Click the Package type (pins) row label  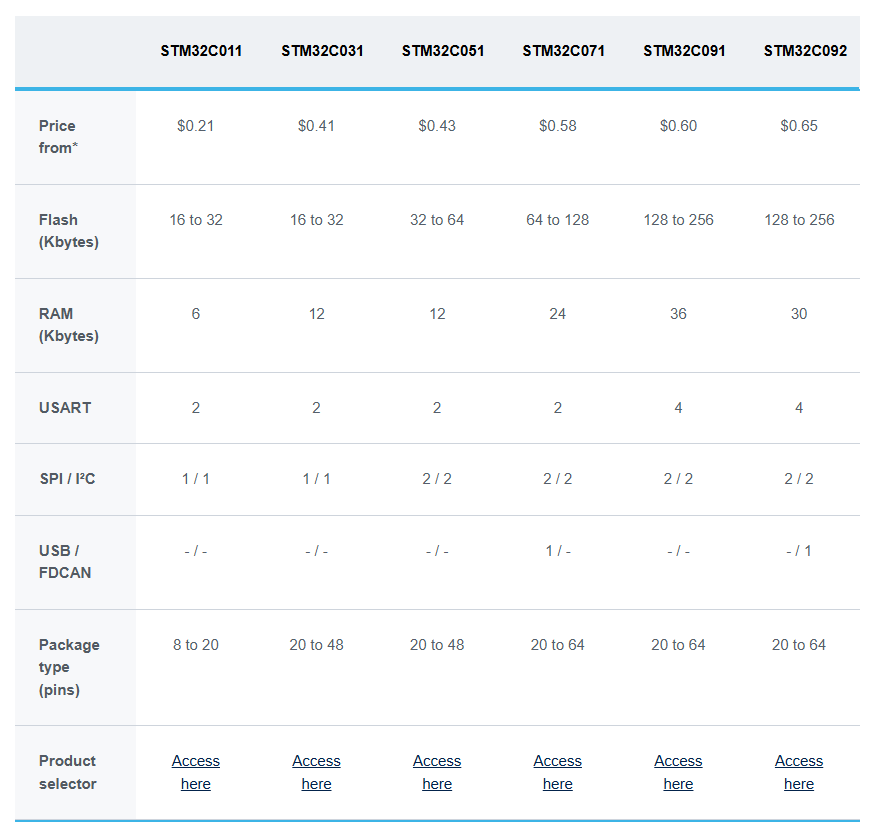point(69,667)
